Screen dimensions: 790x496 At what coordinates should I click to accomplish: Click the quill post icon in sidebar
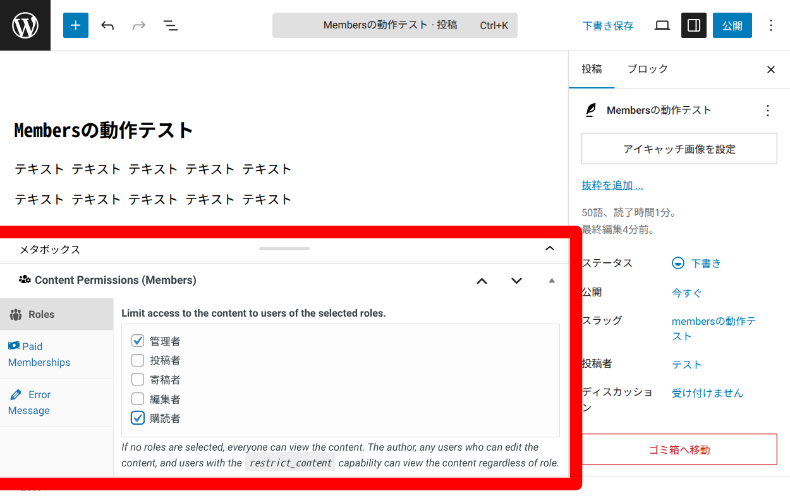coord(591,110)
